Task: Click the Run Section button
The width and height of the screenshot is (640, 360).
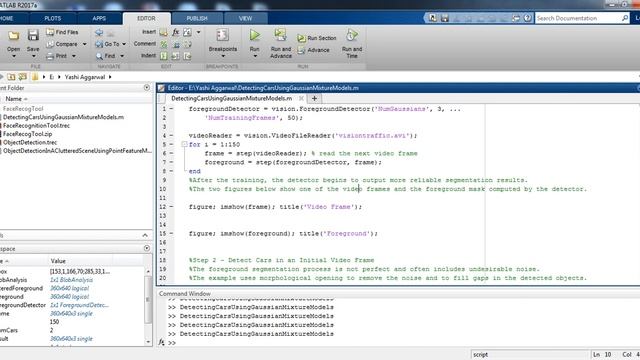Action: coord(317,38)
